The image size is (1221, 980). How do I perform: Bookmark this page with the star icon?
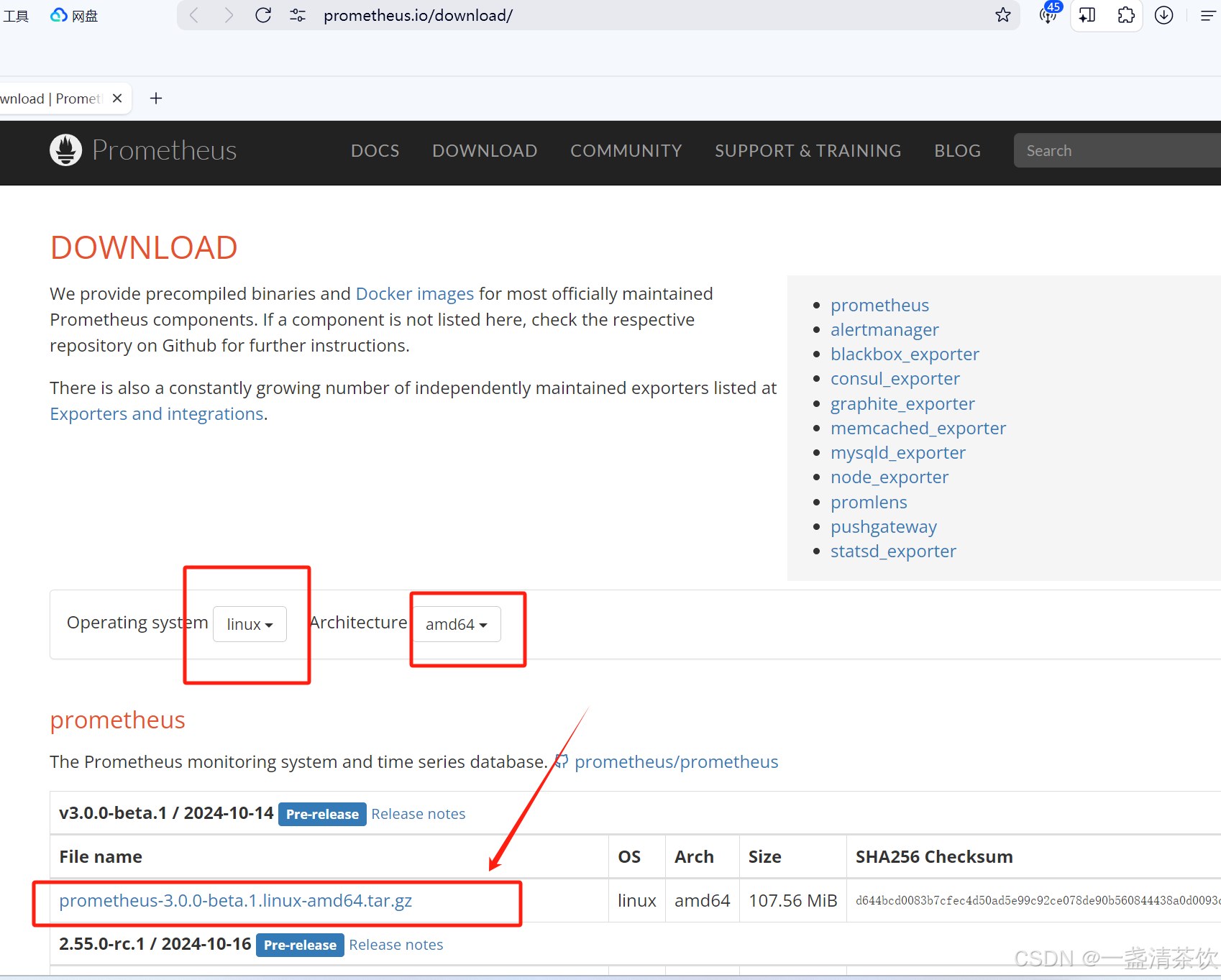(1003, 15)
